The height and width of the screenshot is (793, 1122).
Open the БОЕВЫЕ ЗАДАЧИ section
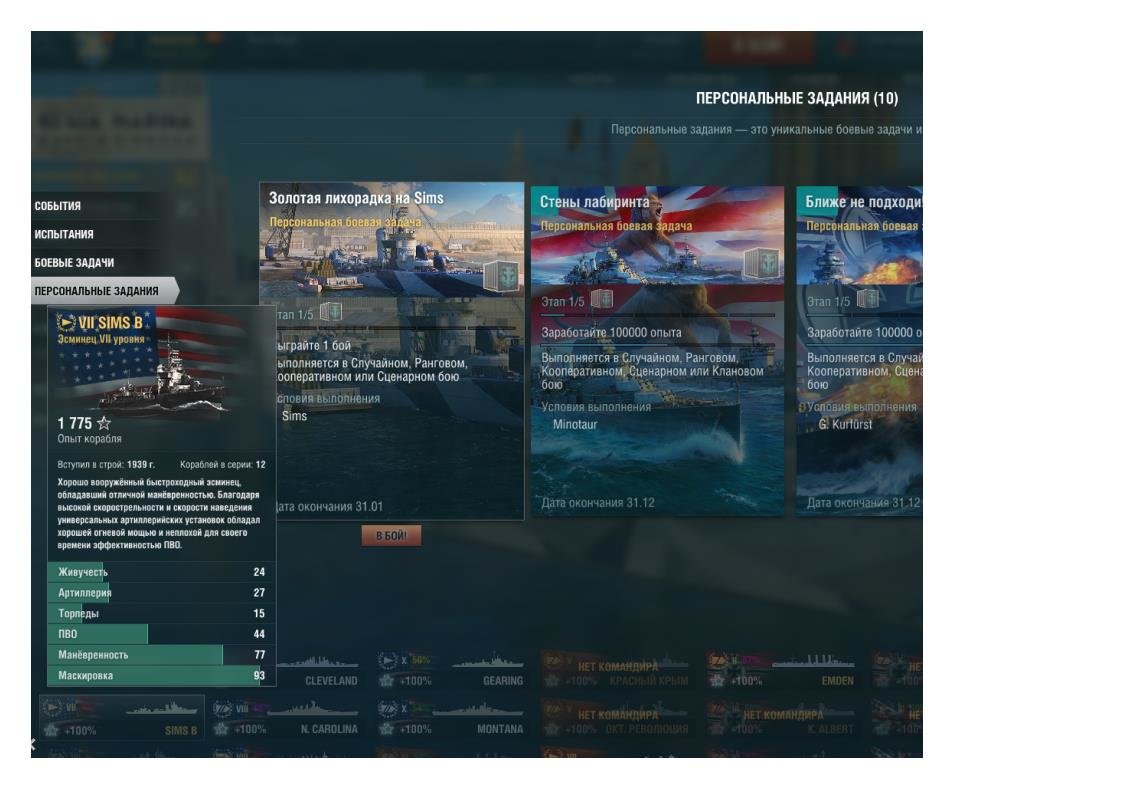tap(74, 263)
